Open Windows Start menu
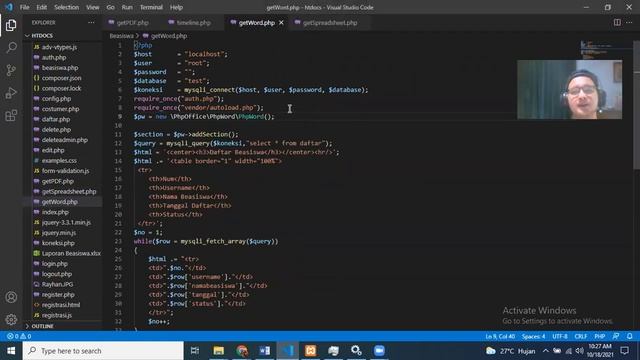This screenshot has height=360, width=640. [11, 351]
